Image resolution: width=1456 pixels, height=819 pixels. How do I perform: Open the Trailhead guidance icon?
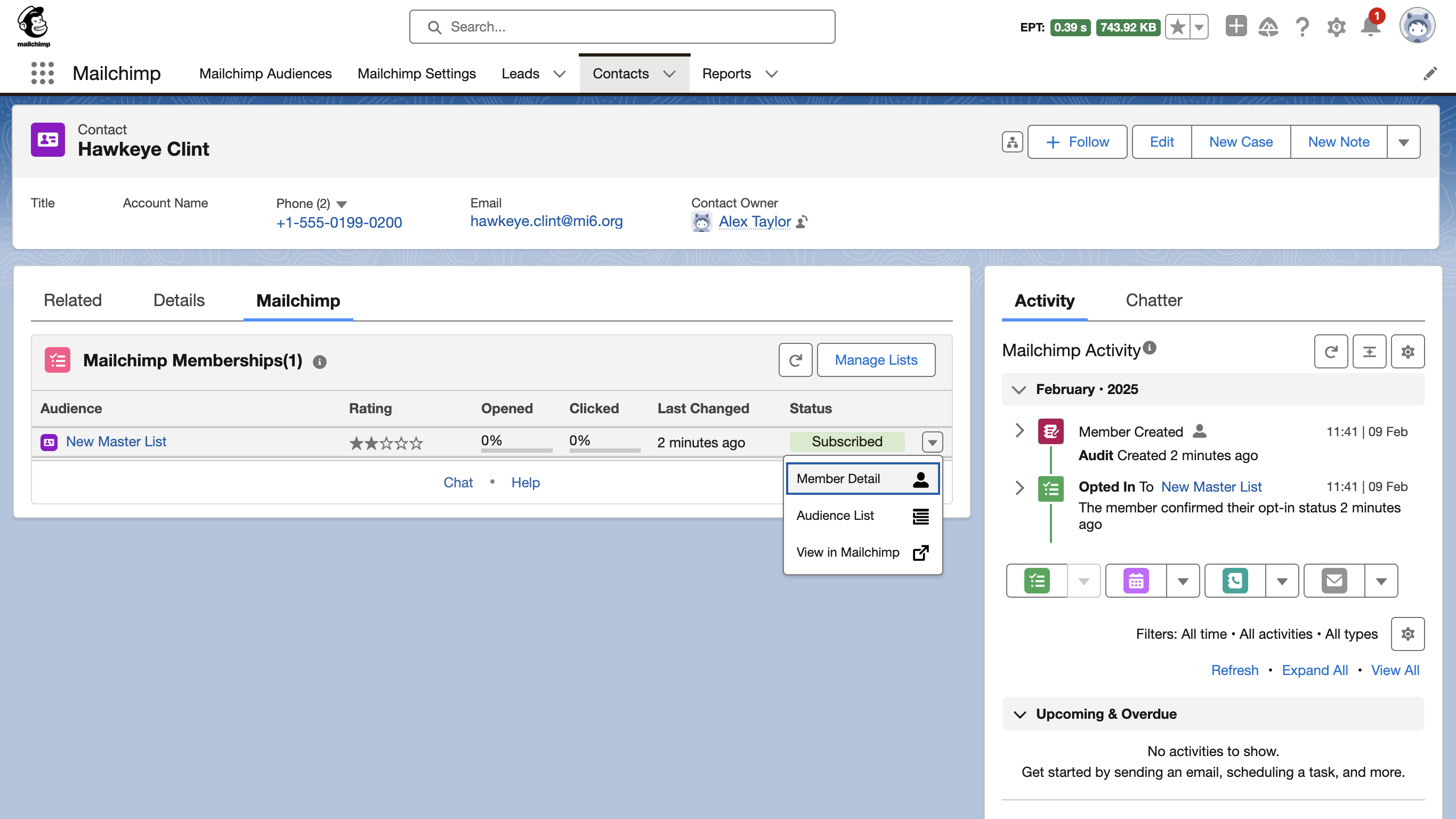coord(1268,27)
